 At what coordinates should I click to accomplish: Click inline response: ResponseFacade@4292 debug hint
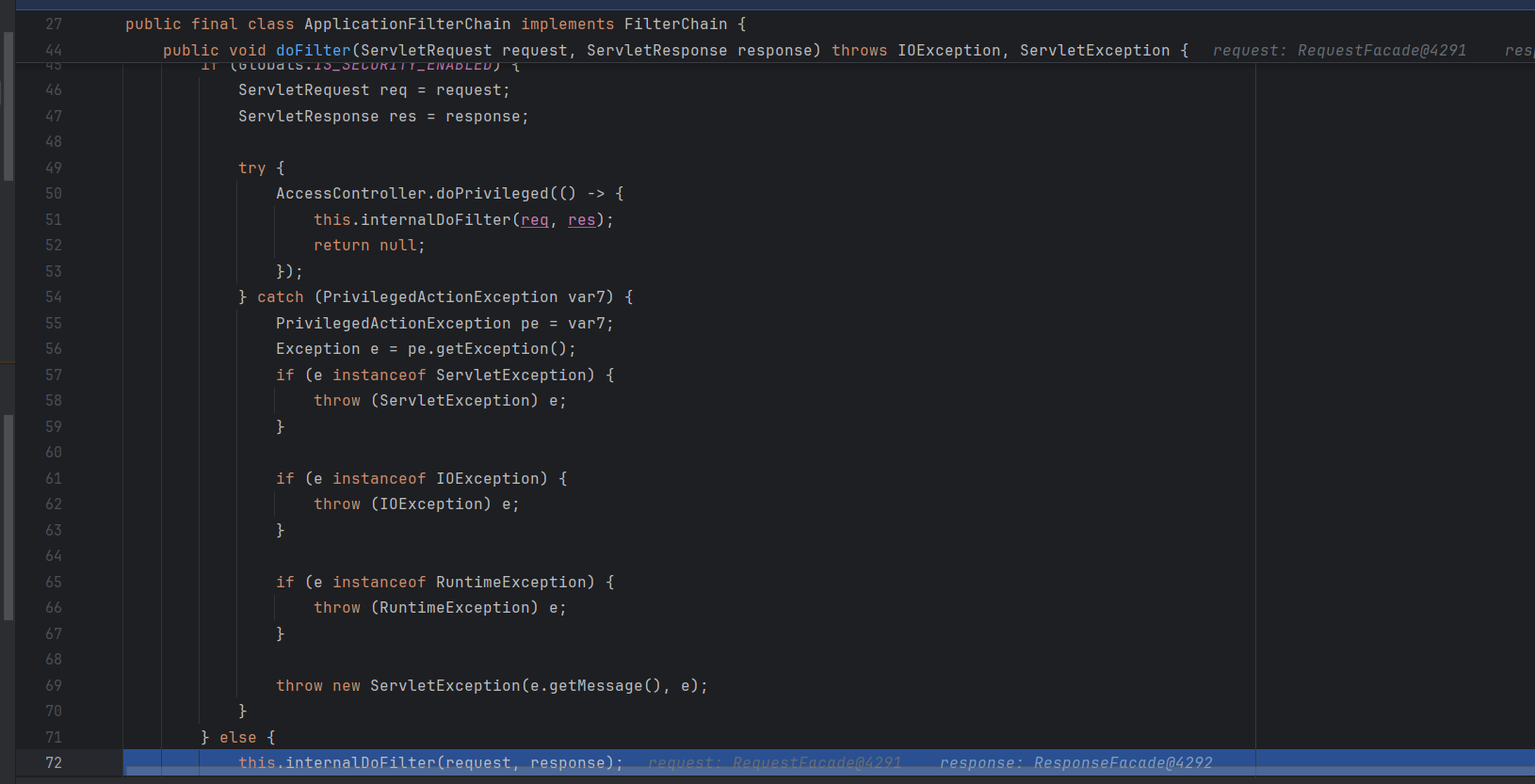1075,762
